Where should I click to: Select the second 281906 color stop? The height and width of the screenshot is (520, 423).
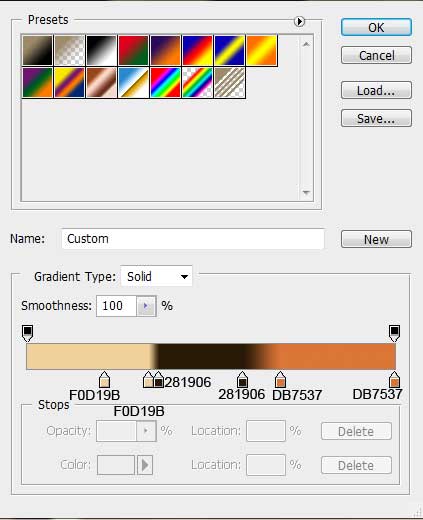click(x=242, y=380)
